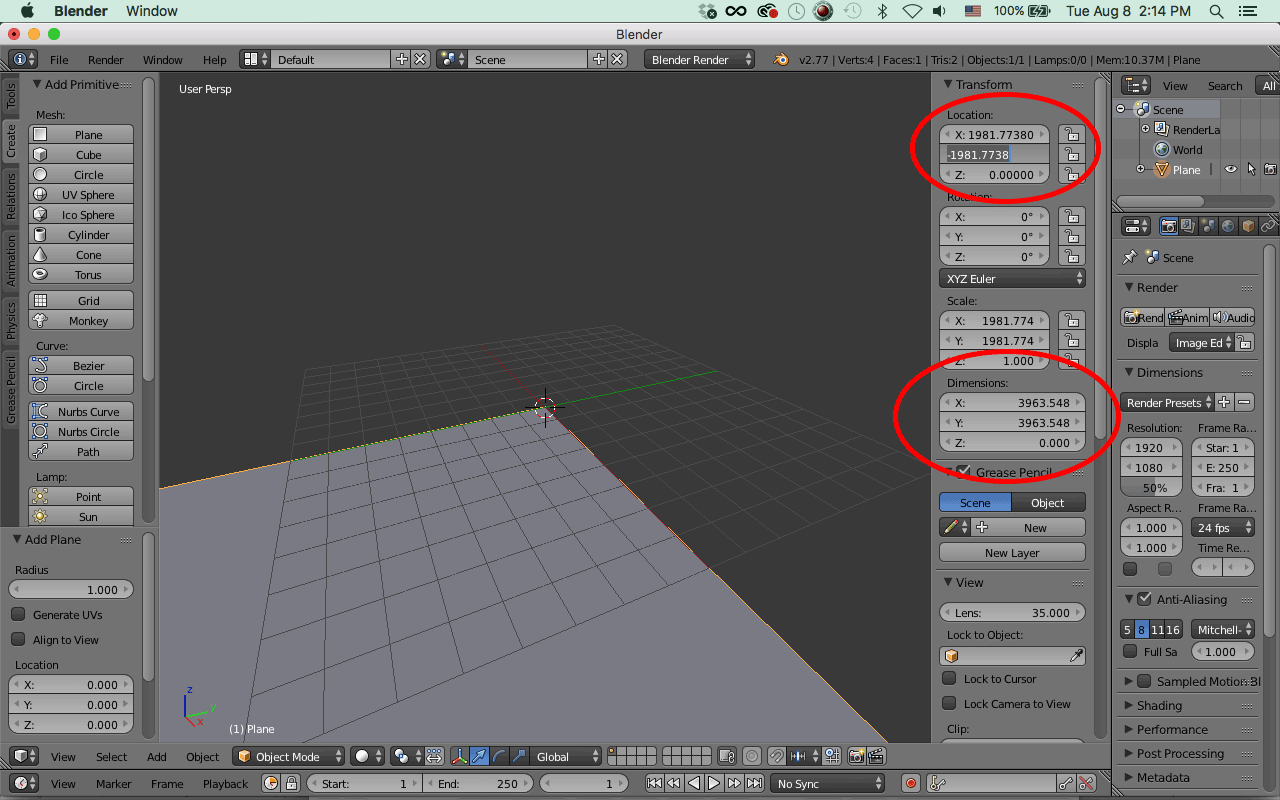
Task: Open the Constraints chain-link tab
Action: point(1268,226)
